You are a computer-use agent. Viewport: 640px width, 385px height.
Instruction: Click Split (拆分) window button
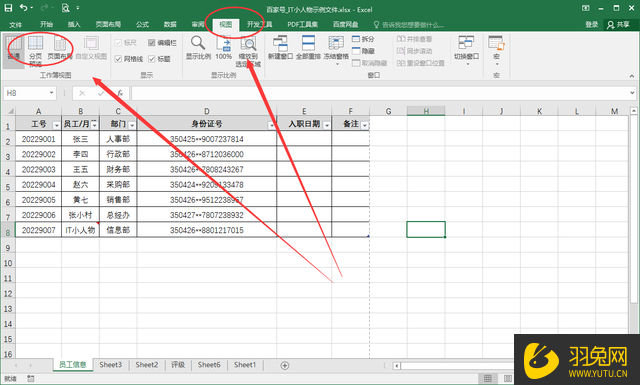[x=363, y=39]
